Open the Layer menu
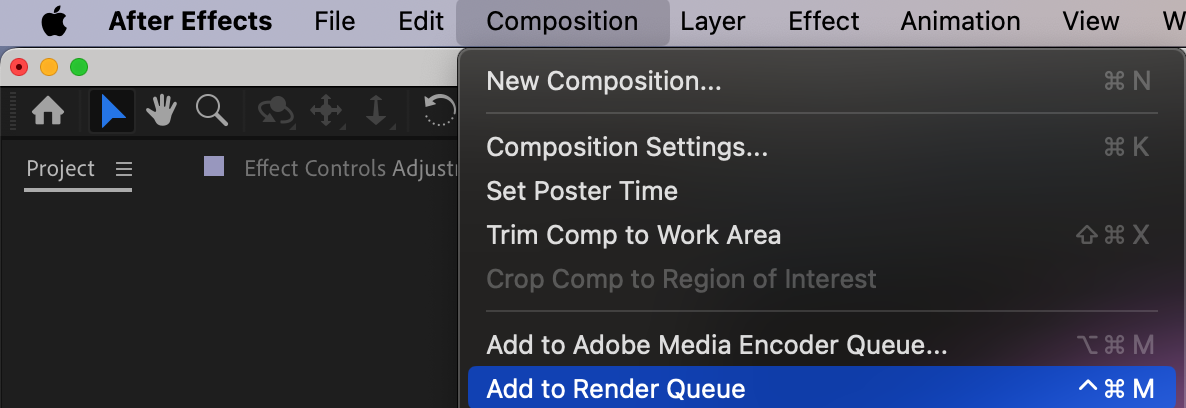The image size is (1186, 408). coord(713,21)
